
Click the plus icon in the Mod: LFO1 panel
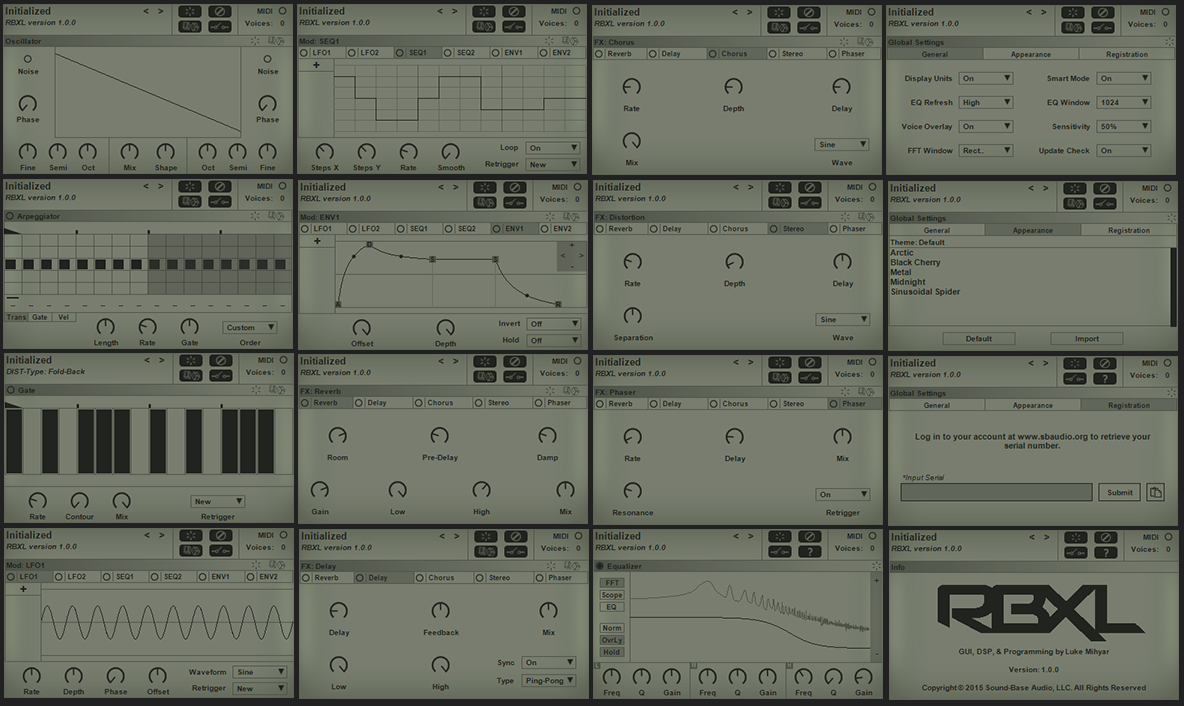point(23,589)
